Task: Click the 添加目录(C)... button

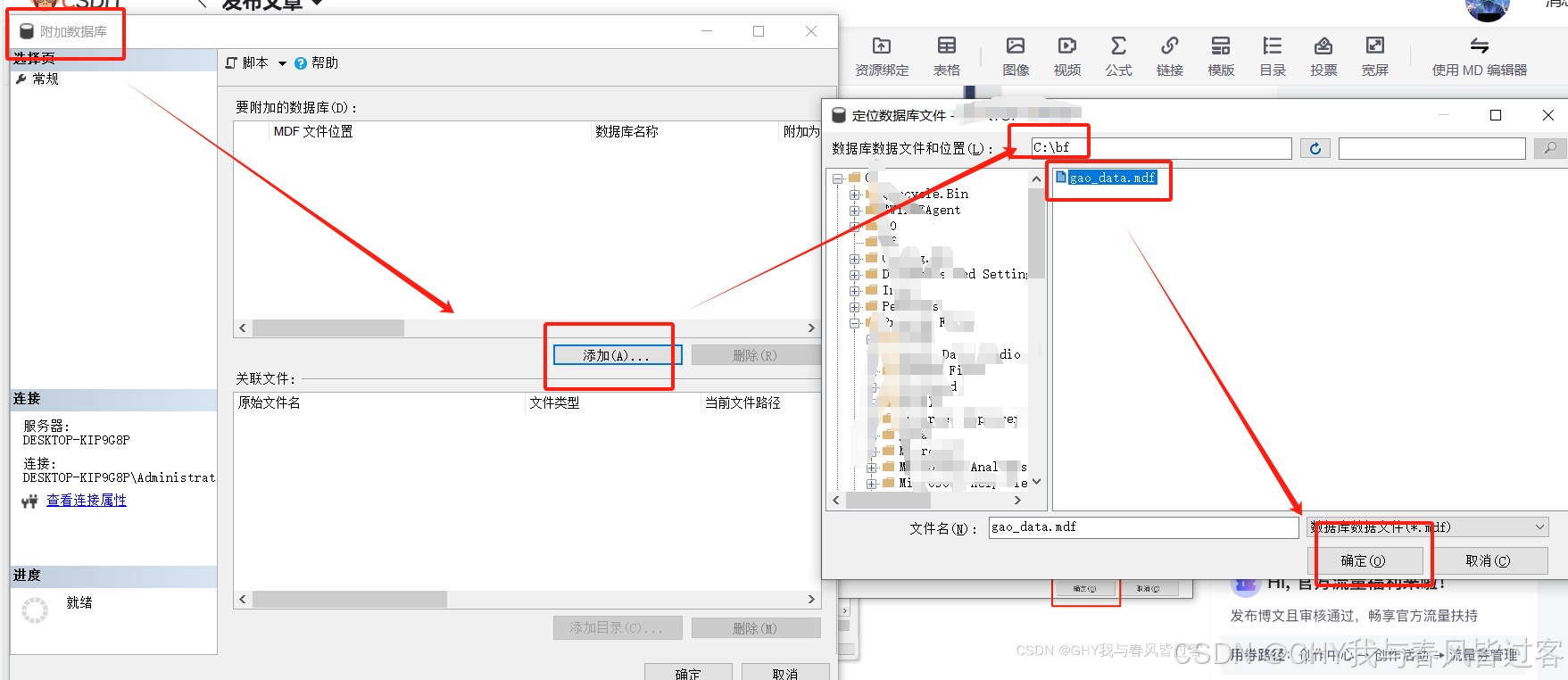Action: pos(618,628)
